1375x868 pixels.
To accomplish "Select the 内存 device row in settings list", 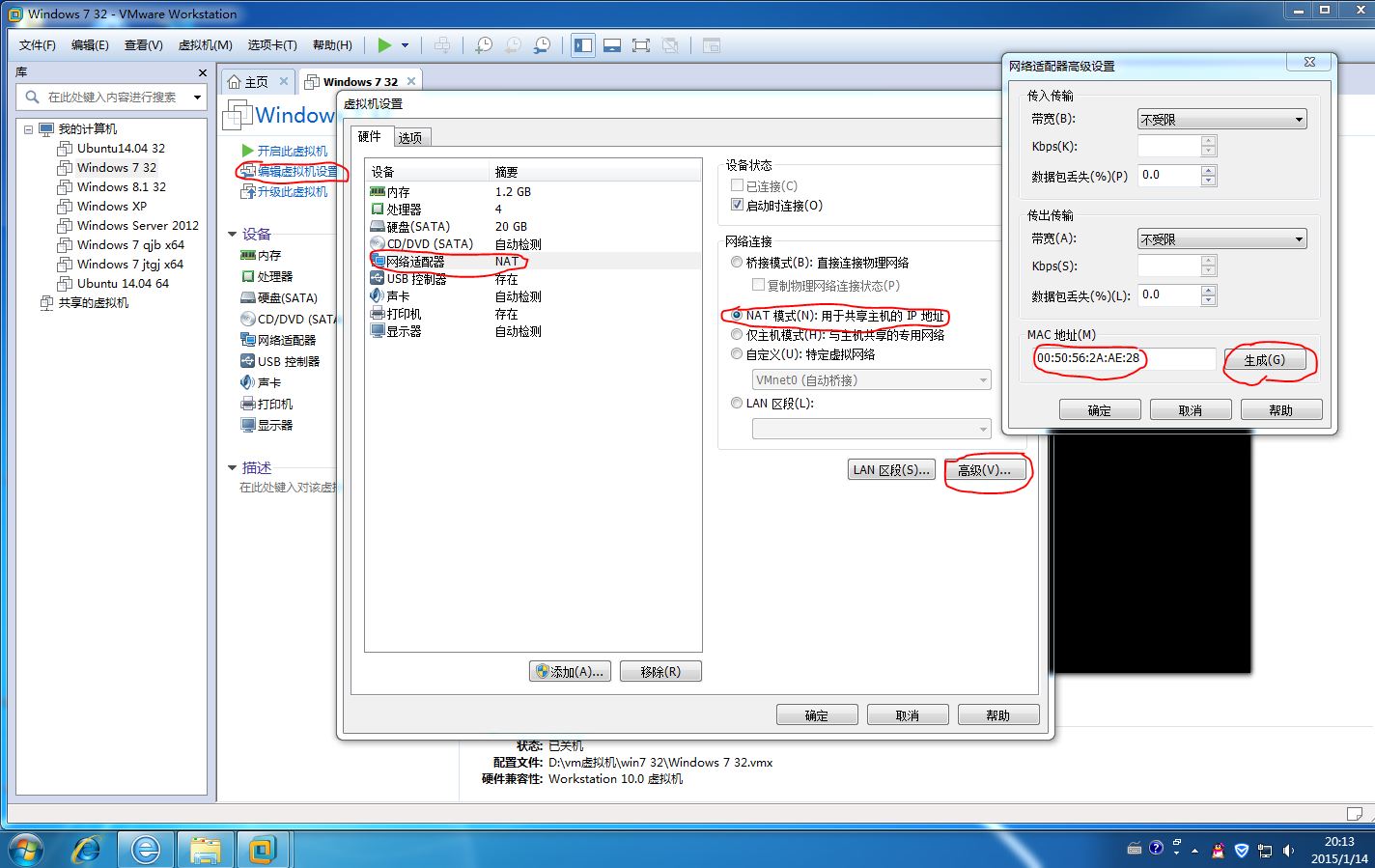I will pos(533,191).
